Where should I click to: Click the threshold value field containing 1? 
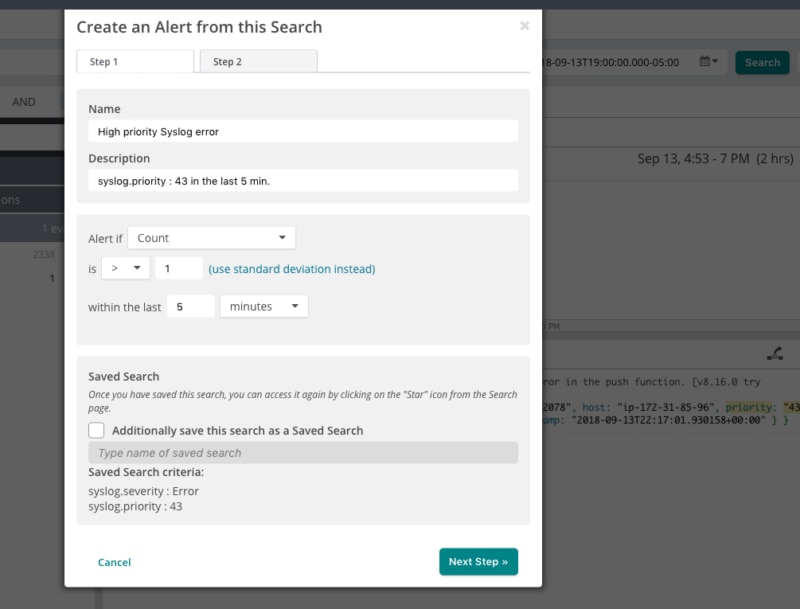tap(178, 268)
